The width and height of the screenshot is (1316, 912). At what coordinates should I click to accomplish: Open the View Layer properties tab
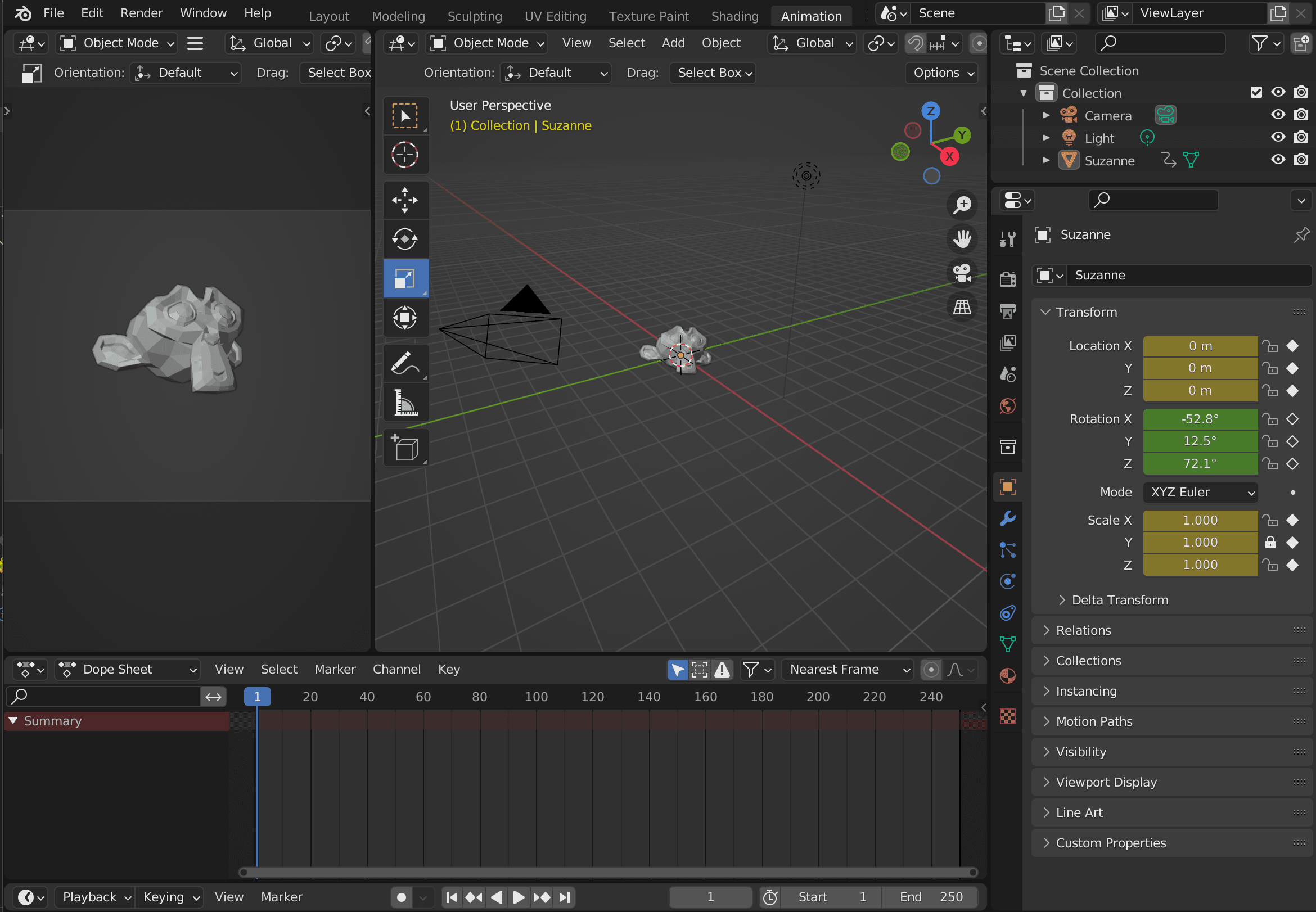click(1007, 342)
